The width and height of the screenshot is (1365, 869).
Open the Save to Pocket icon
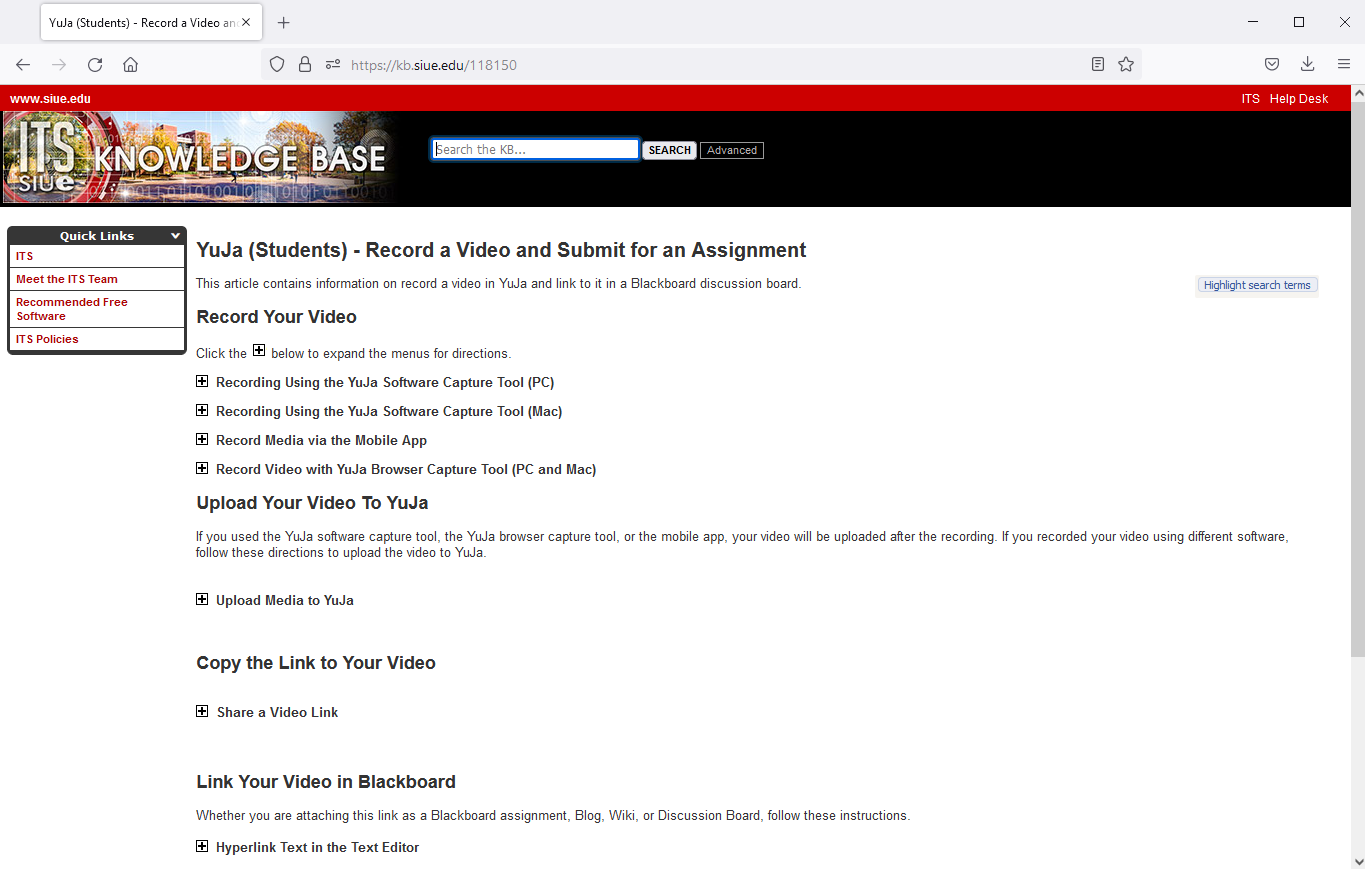click(1272, 65)
